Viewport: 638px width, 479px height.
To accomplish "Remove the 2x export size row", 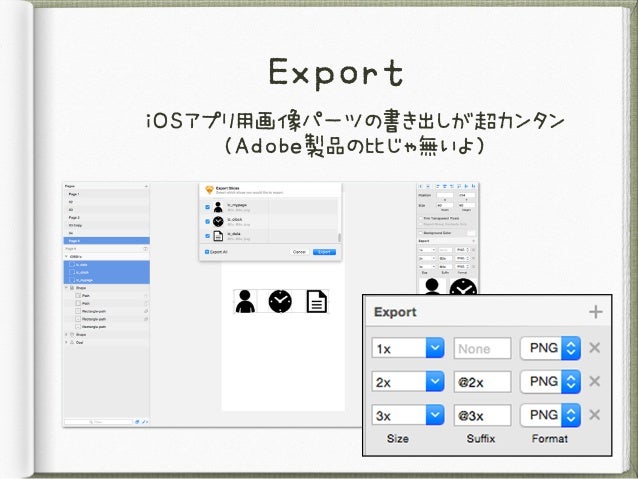I will pos(595,381).
